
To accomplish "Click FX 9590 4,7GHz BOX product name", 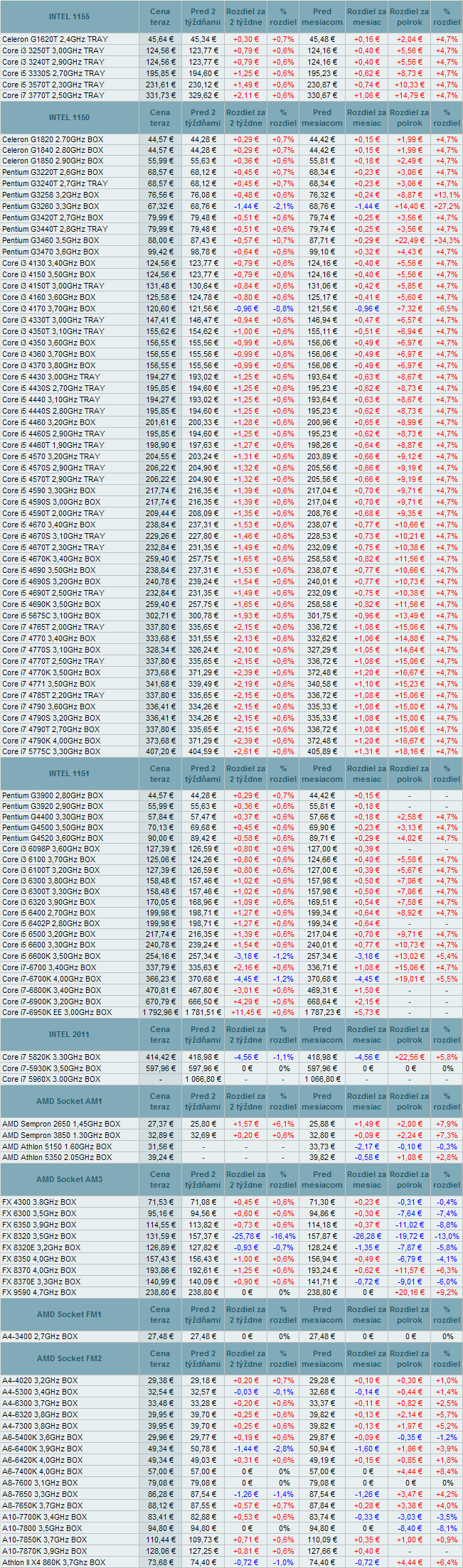I will (x=39, y=1292).
